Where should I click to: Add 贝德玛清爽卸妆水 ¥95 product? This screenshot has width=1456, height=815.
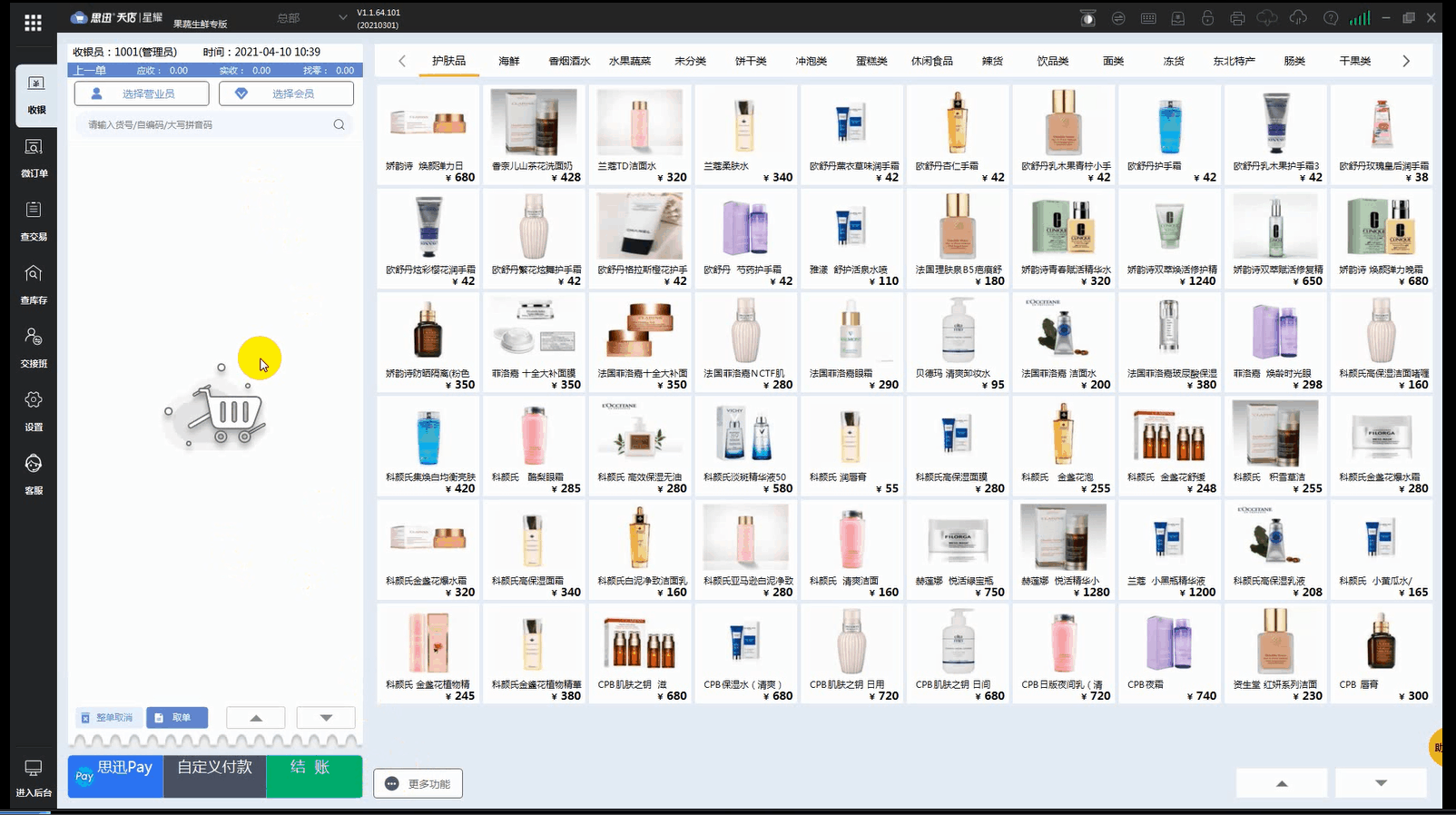point(958,342)
